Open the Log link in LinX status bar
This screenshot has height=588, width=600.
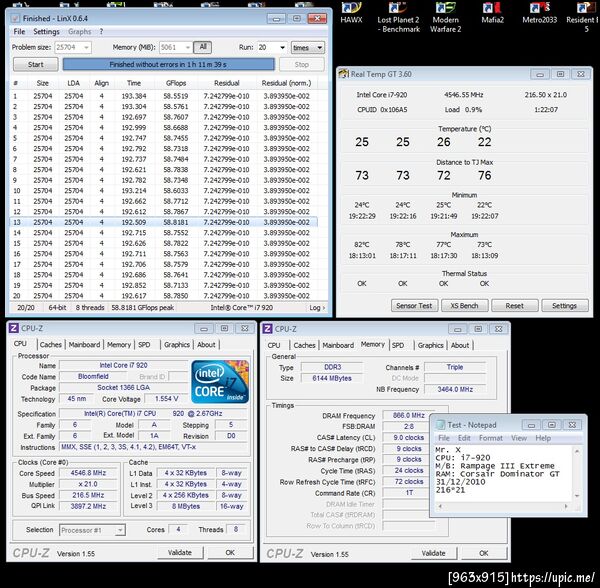317,308
